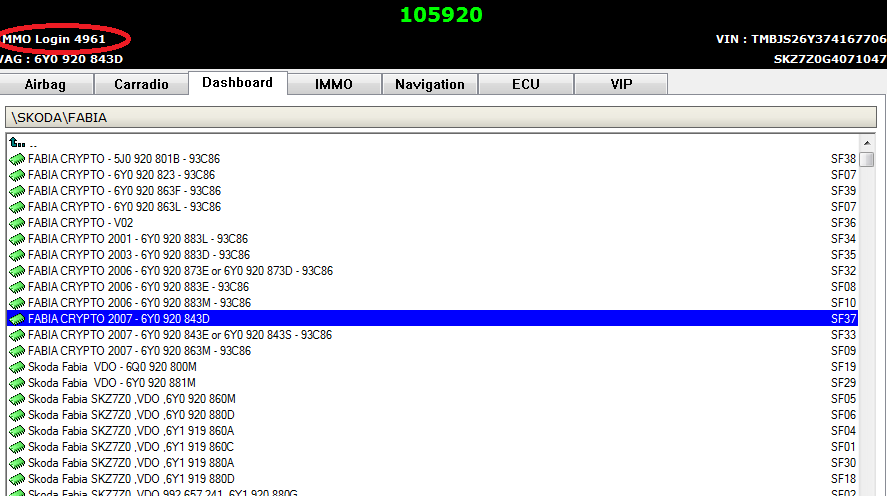Click chip icon for FABIA CRYPTO 2007 863M
This screenshot has width=887, height=496.
17,351
